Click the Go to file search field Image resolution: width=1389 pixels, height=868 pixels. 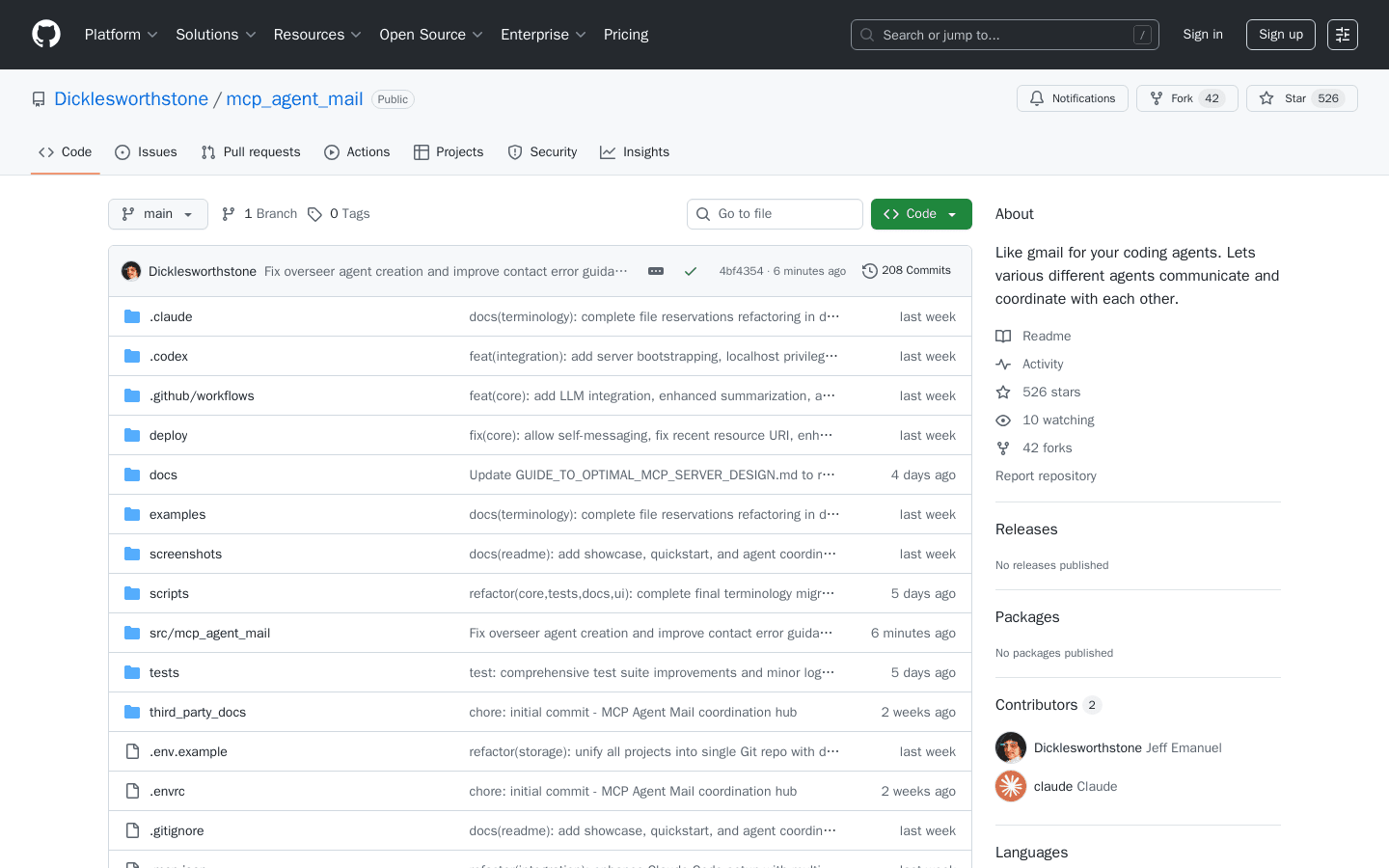(775, 213)
